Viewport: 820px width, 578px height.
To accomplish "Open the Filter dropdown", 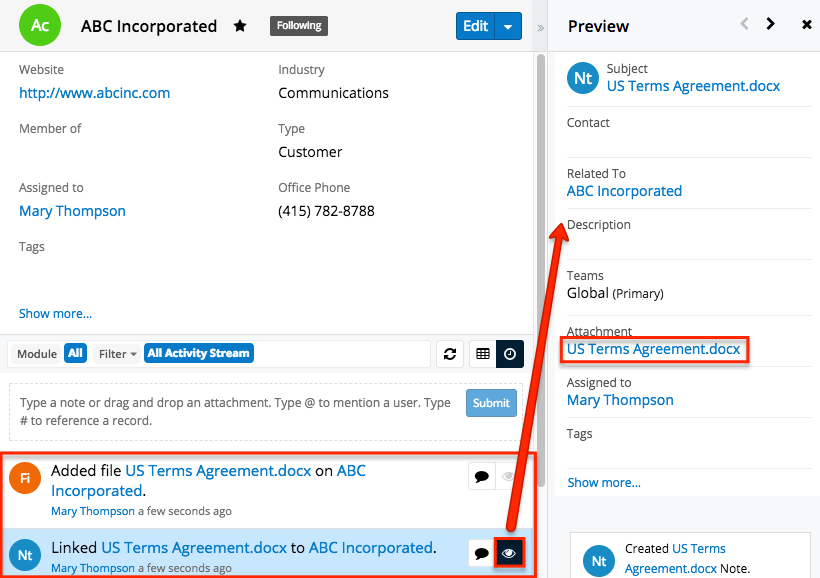I will (x=117, y=354).
